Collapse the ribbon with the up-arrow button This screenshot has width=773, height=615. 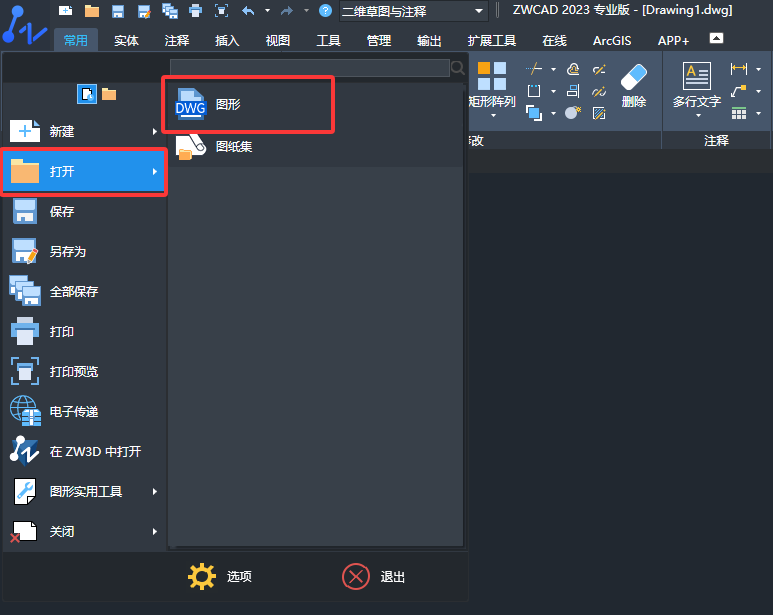coord(716,38)
